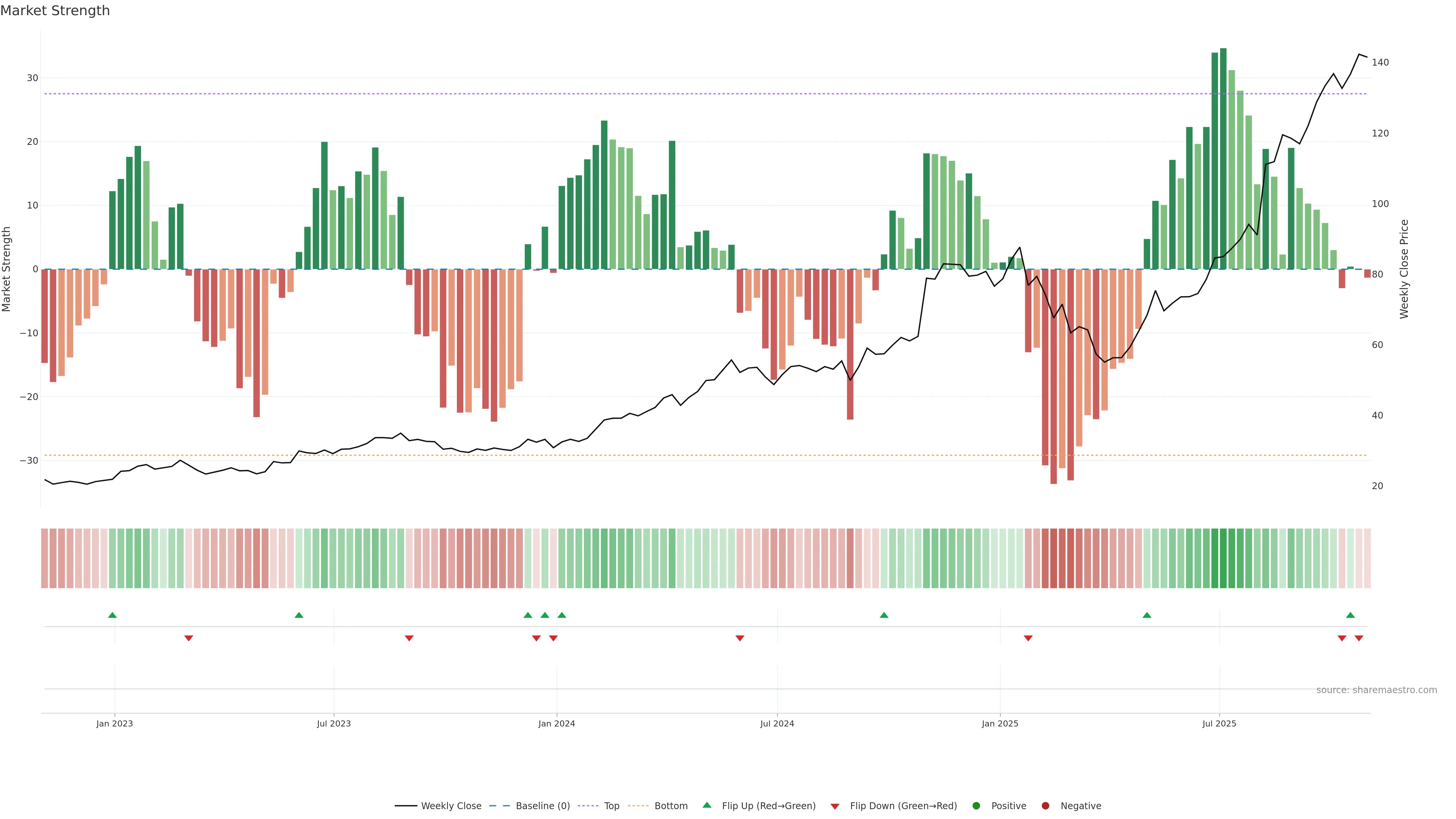Click the flip-up triangle before Jul 2023
Screen dimensions: 1456x819
299,615
